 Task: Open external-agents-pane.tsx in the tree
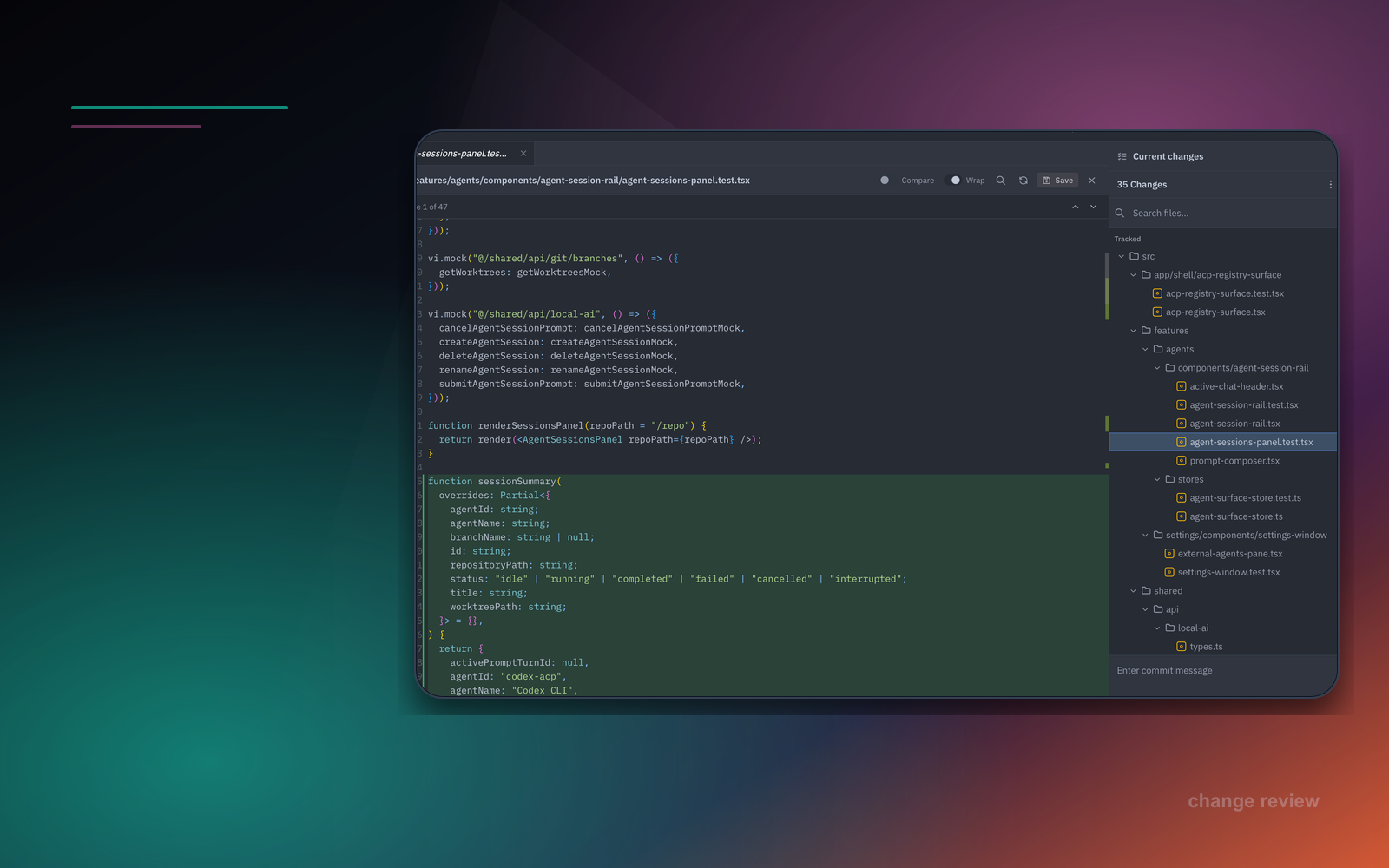tap(1230, 554)
